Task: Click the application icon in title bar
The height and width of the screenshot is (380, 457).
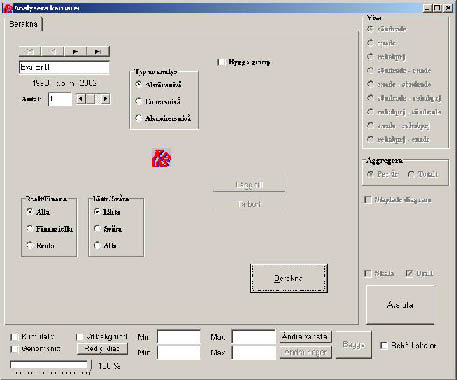Action: pos(7,8)
